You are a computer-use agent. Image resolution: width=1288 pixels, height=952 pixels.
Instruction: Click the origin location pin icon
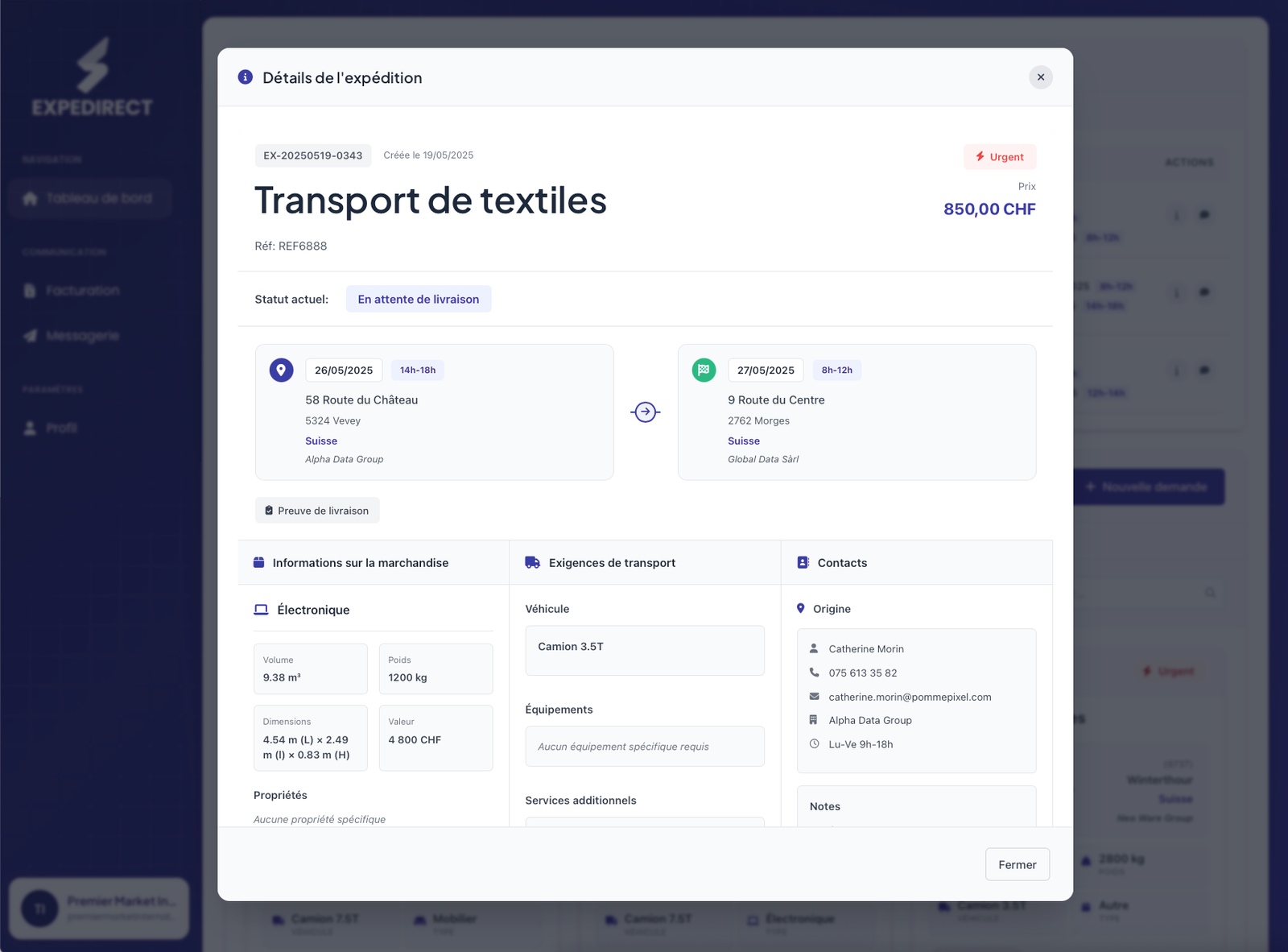pos(281,370)
